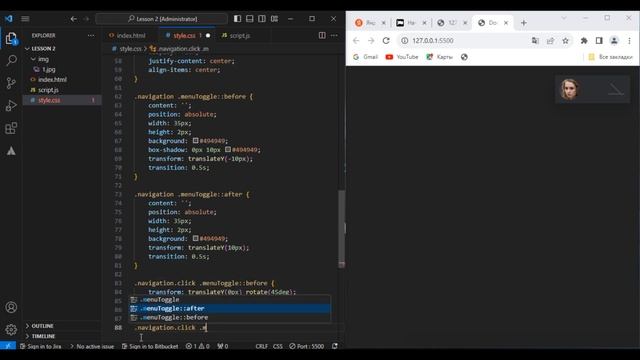Image resolution: width=640 pixels, height=360 pixels.
Task: Reload the page in Chrome
Action: (386, 40)
